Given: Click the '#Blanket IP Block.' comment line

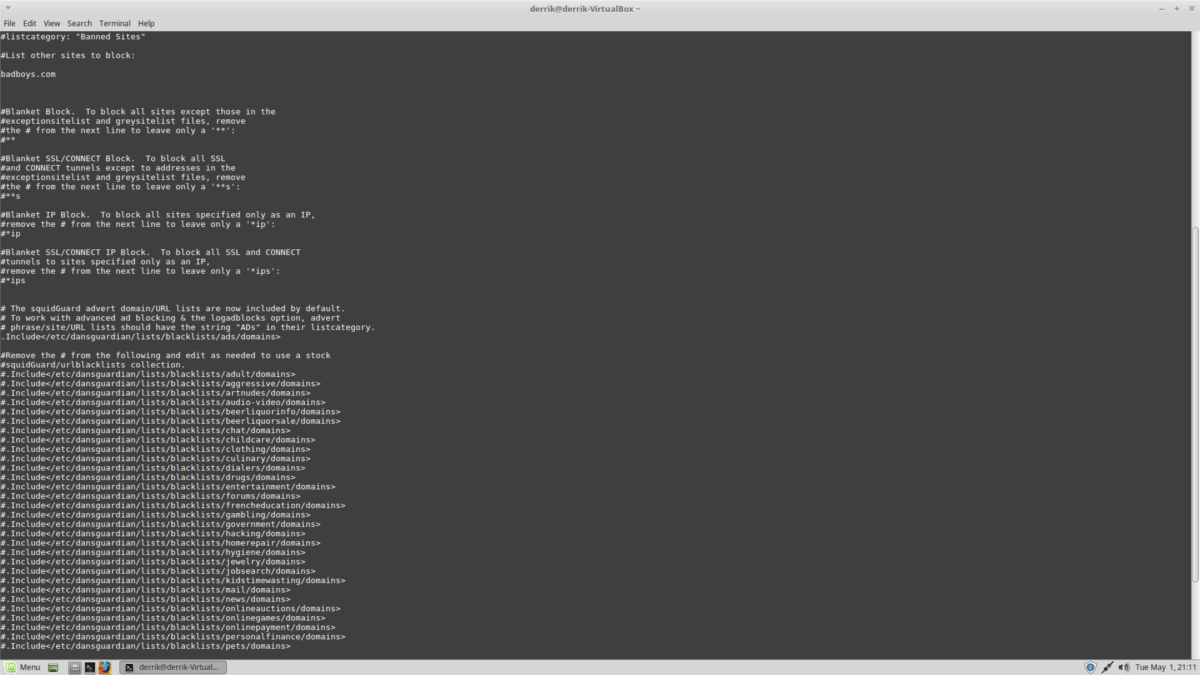Looking at the screenshot, I should [x=158, y=214].
